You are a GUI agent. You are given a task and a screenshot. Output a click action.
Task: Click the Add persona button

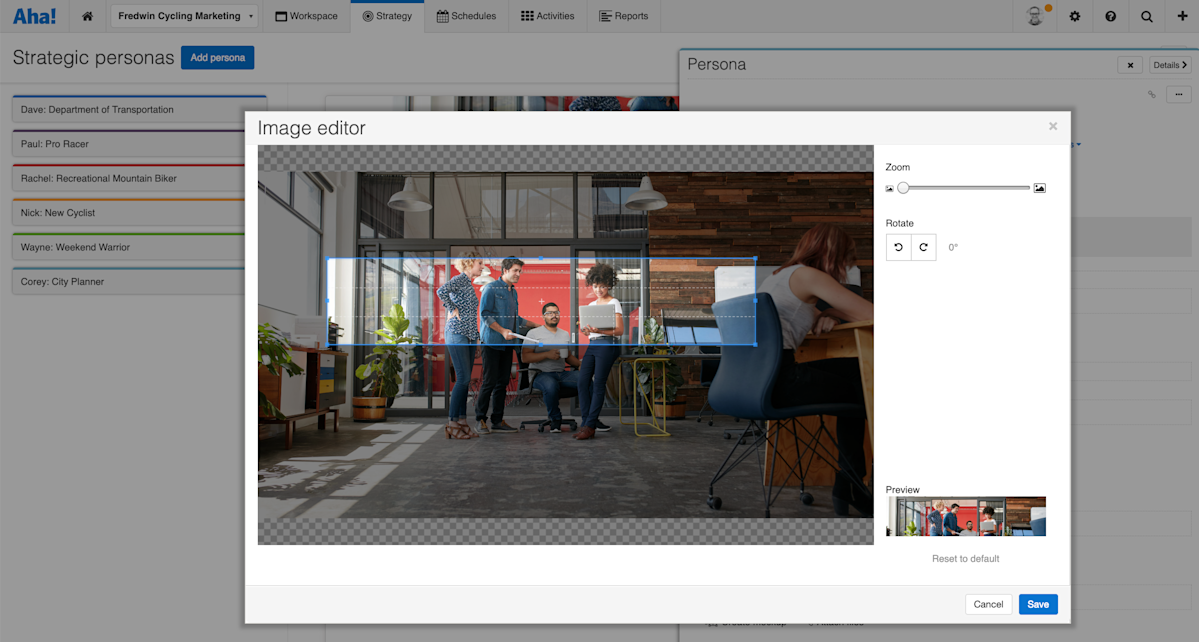pyautogui.click(x=217, y=57)
